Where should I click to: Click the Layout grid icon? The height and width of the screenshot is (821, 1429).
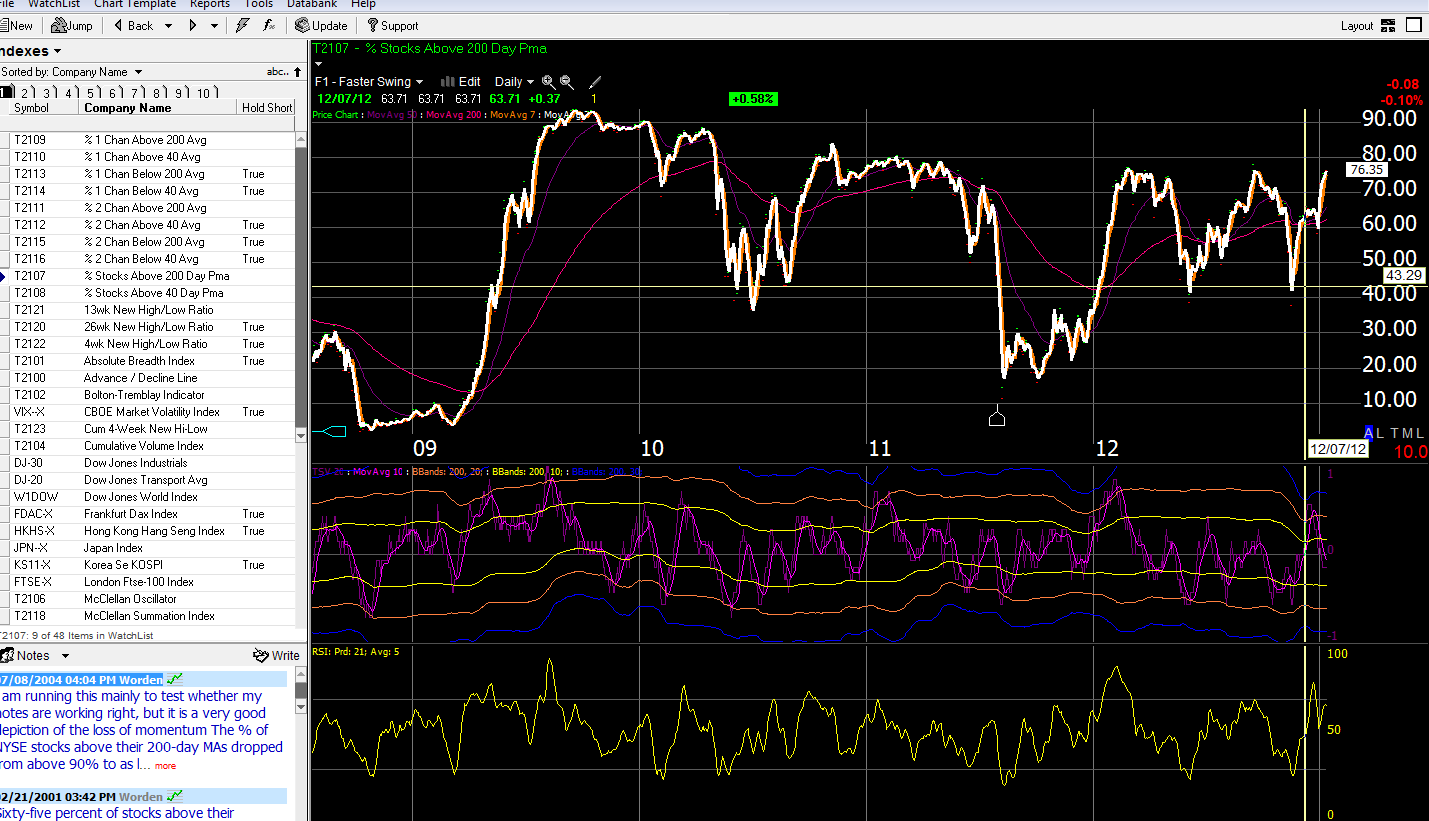click(x=1388, y=27)
